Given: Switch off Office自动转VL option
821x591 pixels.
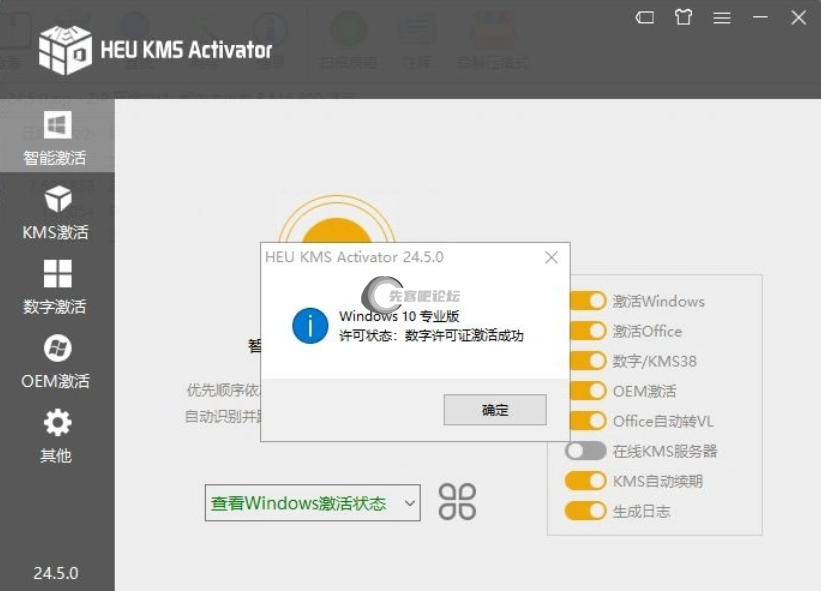Looking at the screenshot, I should 586,421.
